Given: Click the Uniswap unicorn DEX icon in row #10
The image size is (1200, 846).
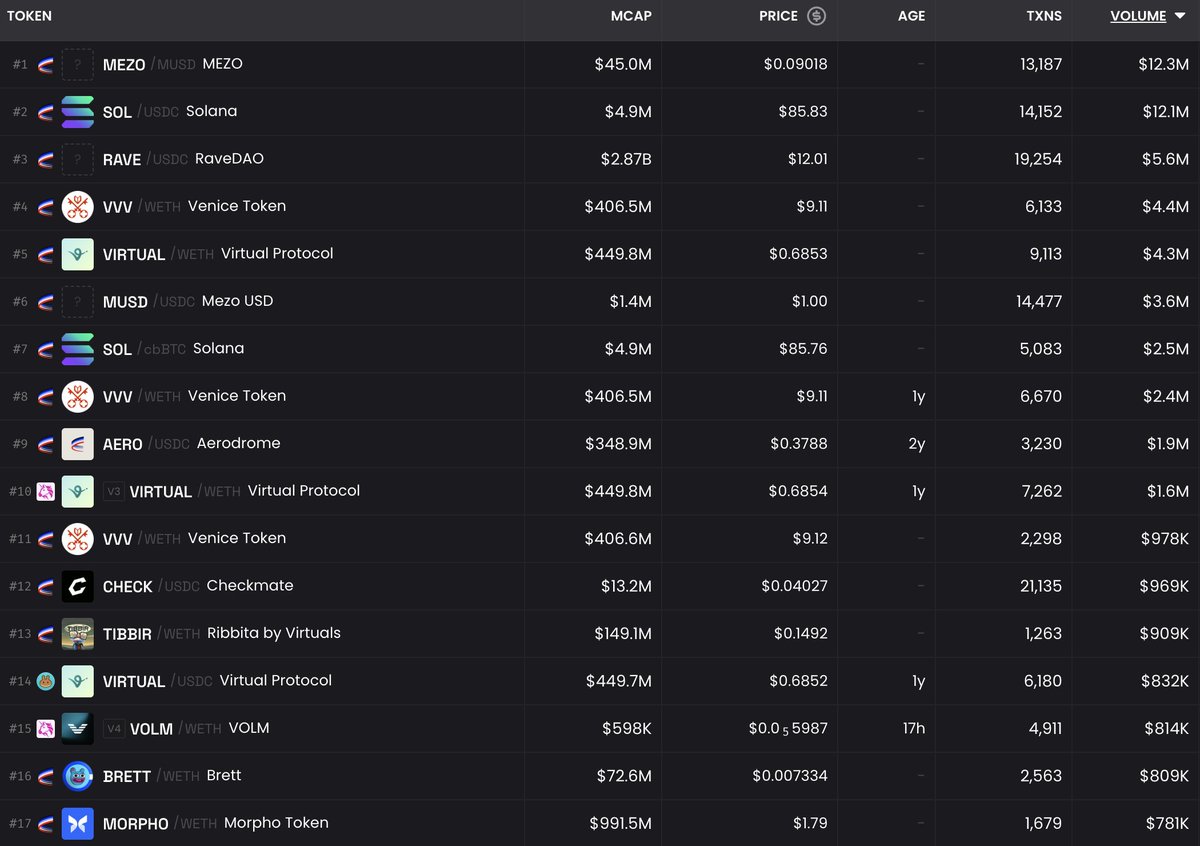Looking at the screenshot, I should pyautogui.click(x=45, y=492).
